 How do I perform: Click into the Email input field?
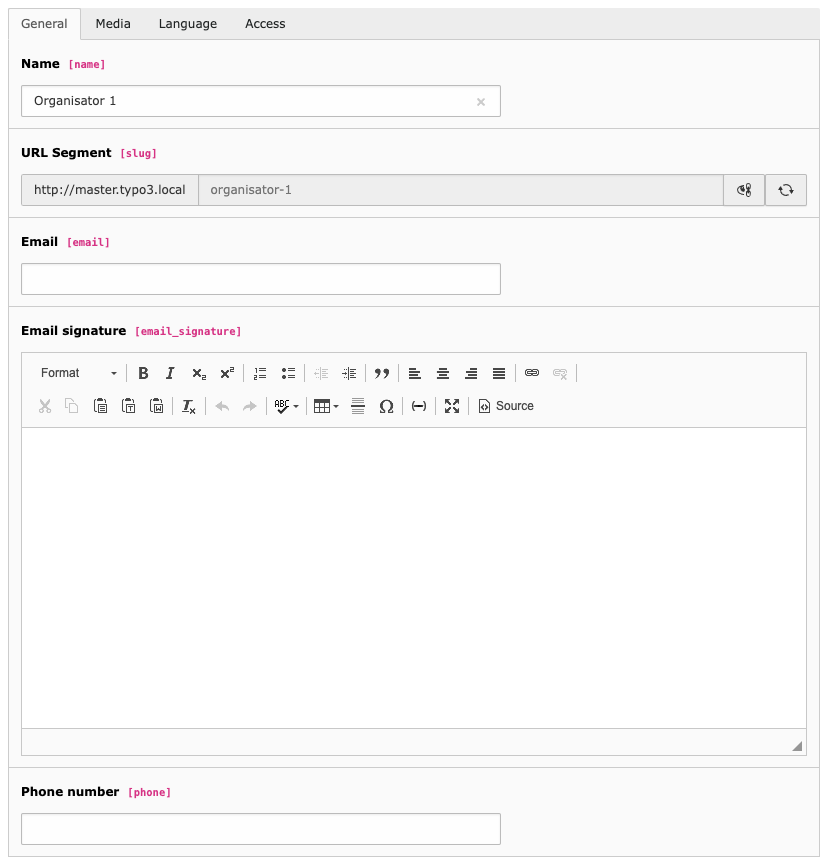(x=261, y=279)
